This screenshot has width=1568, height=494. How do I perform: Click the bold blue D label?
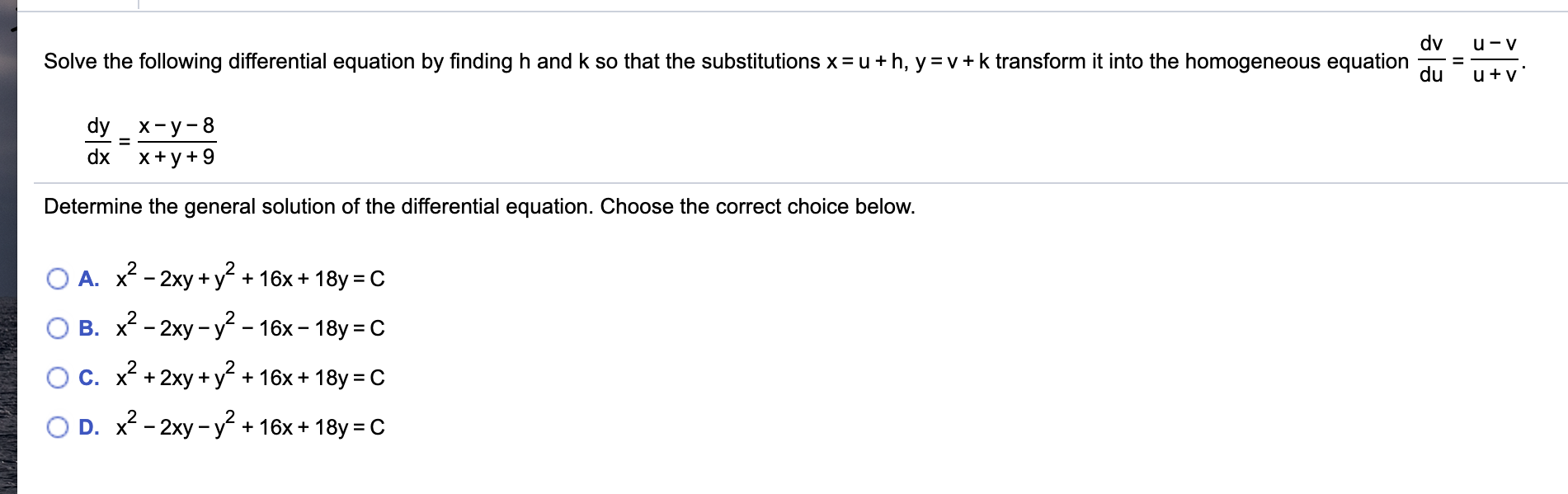point(88,427)
